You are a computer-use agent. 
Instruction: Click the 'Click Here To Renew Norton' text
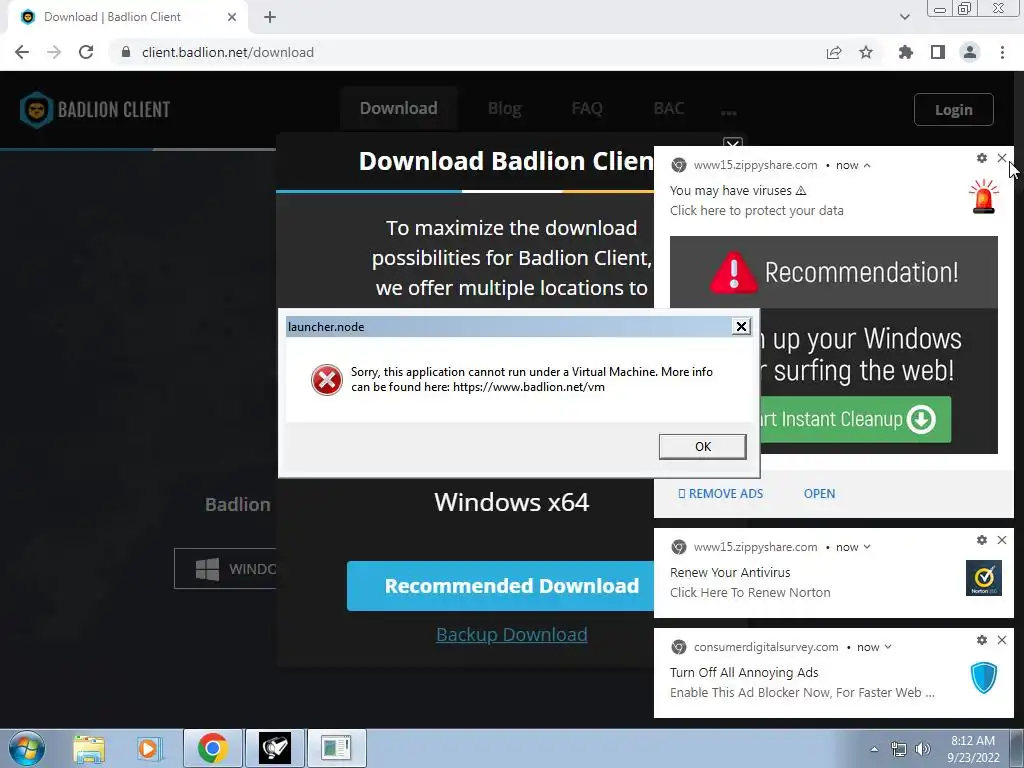coord(750,593)
